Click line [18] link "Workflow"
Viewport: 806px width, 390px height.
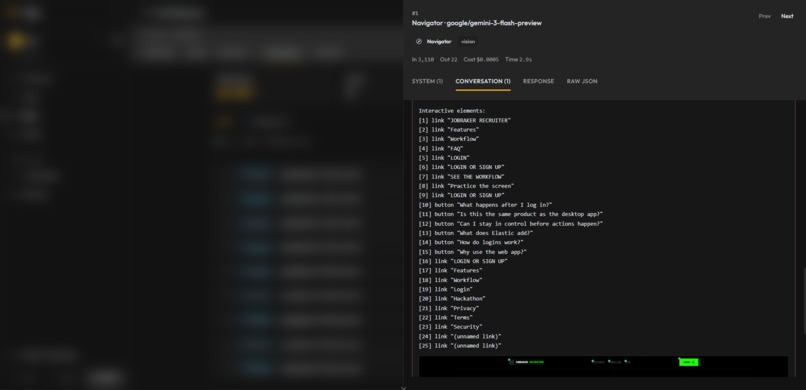coord(450,280)
